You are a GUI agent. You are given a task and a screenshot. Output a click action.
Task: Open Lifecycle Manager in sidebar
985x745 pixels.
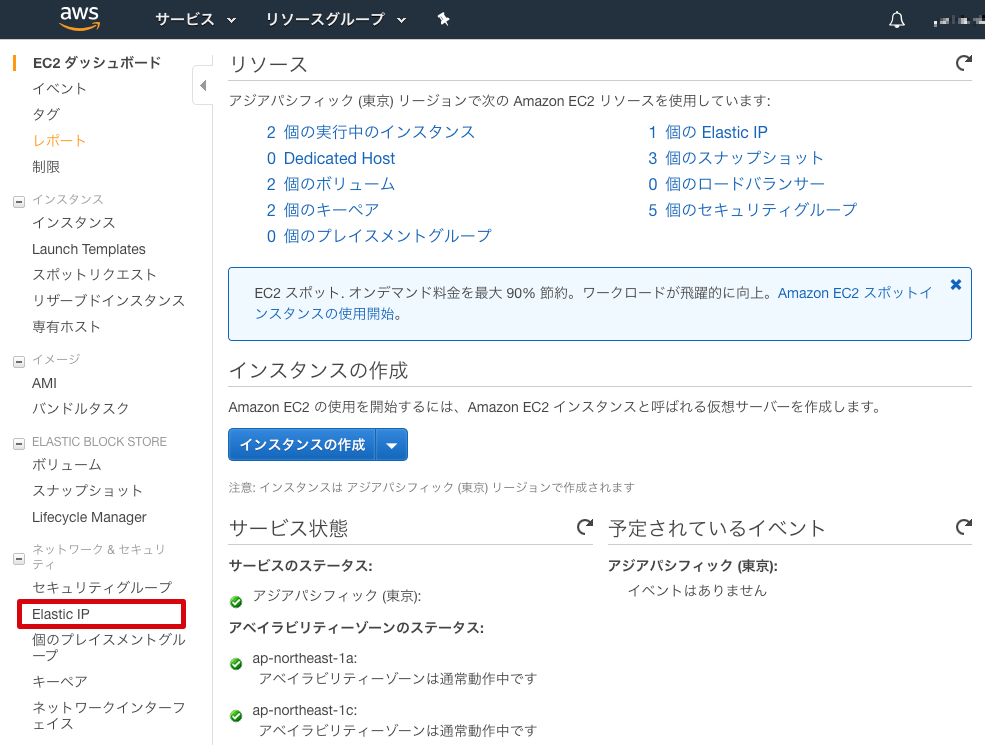[x=89, y=517]
